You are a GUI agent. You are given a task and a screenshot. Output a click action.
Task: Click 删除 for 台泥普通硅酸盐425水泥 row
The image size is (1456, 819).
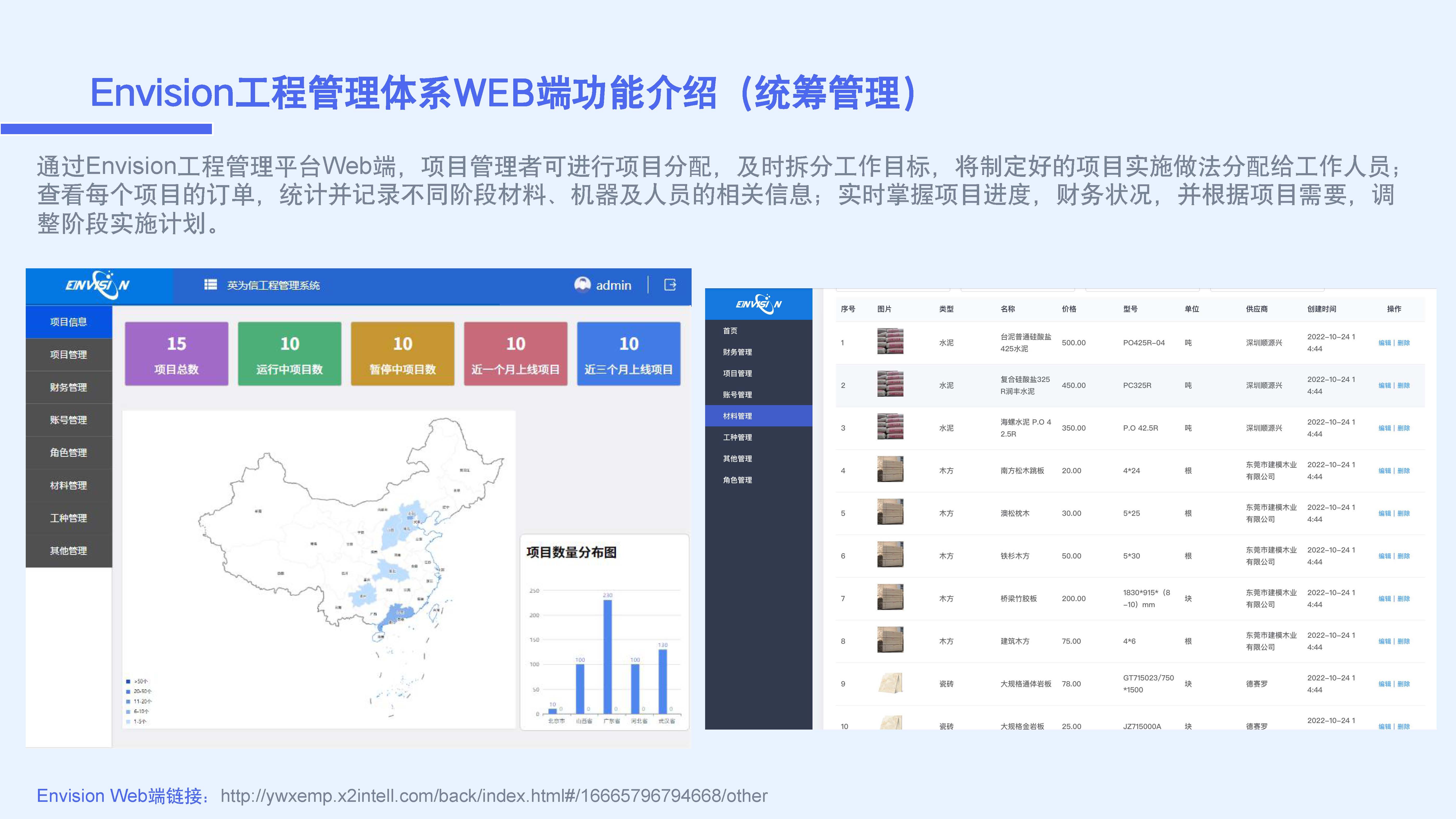click(1403, 343)
